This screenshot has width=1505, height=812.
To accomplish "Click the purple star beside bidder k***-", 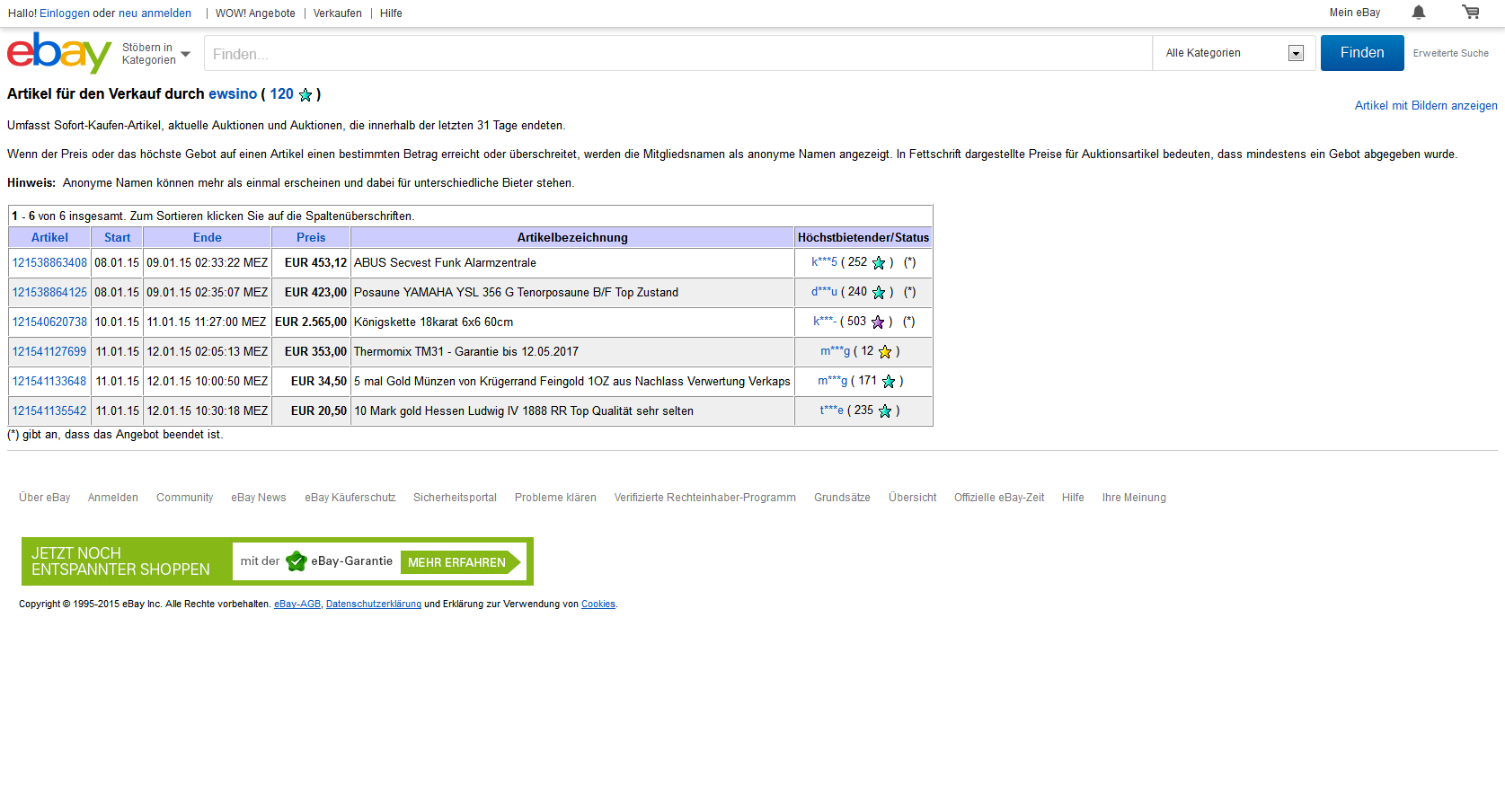I will click(878, 322).
